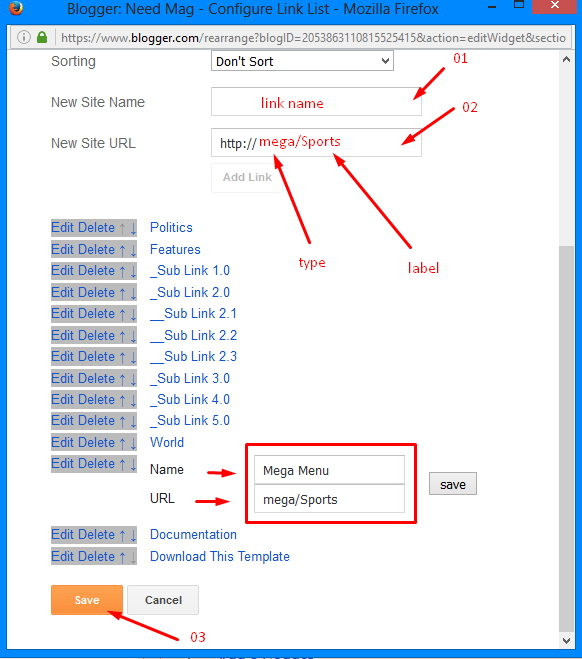The height and width of the screenshot is (659, 582).
Task: Click the site information icon in address bar
Action: pyautogui.click(x=24, y=37)
